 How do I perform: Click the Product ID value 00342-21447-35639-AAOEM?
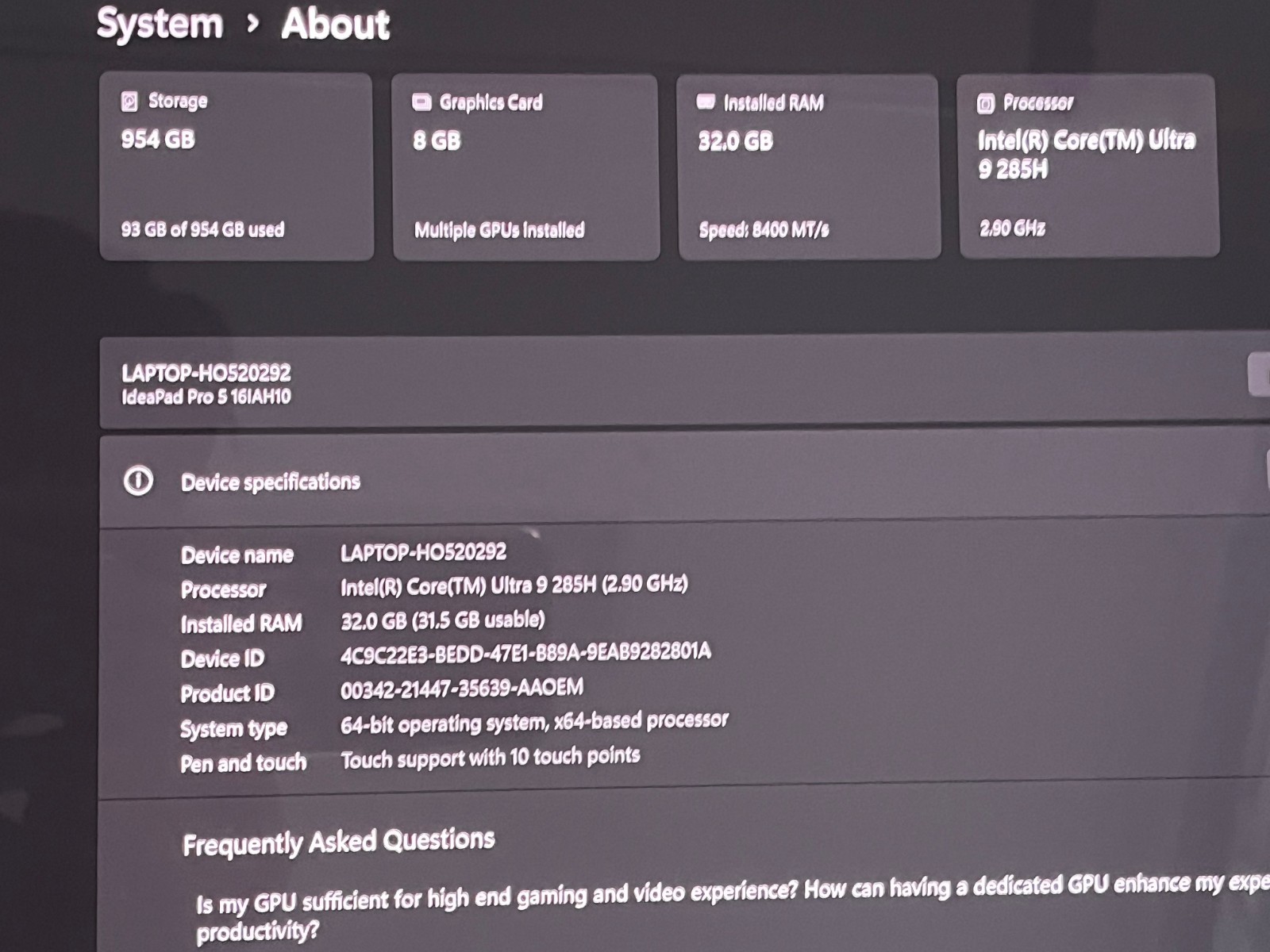click(462, 688)
